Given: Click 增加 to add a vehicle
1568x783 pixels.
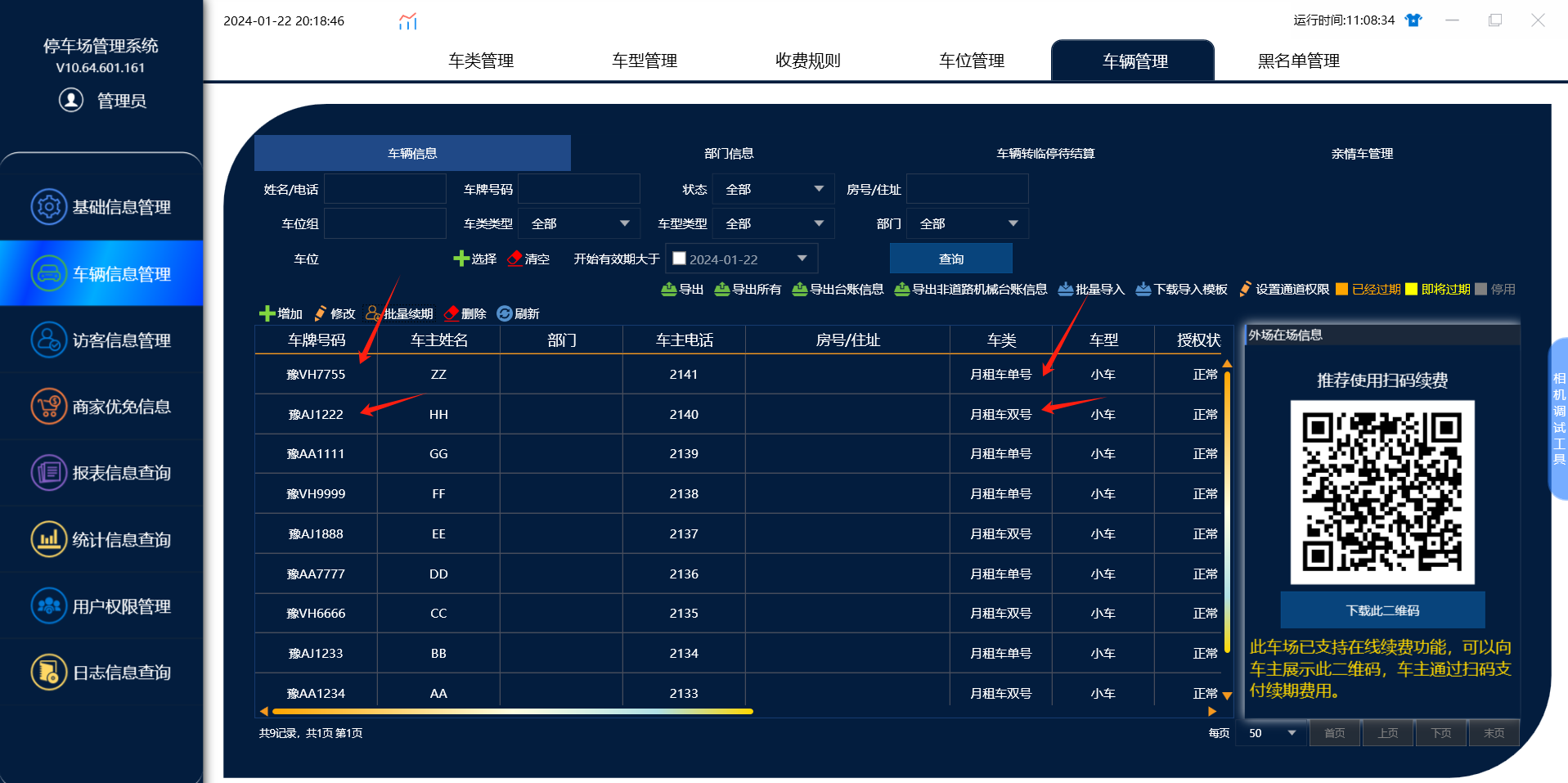Looking at the screenshot, I should (281, 313).
